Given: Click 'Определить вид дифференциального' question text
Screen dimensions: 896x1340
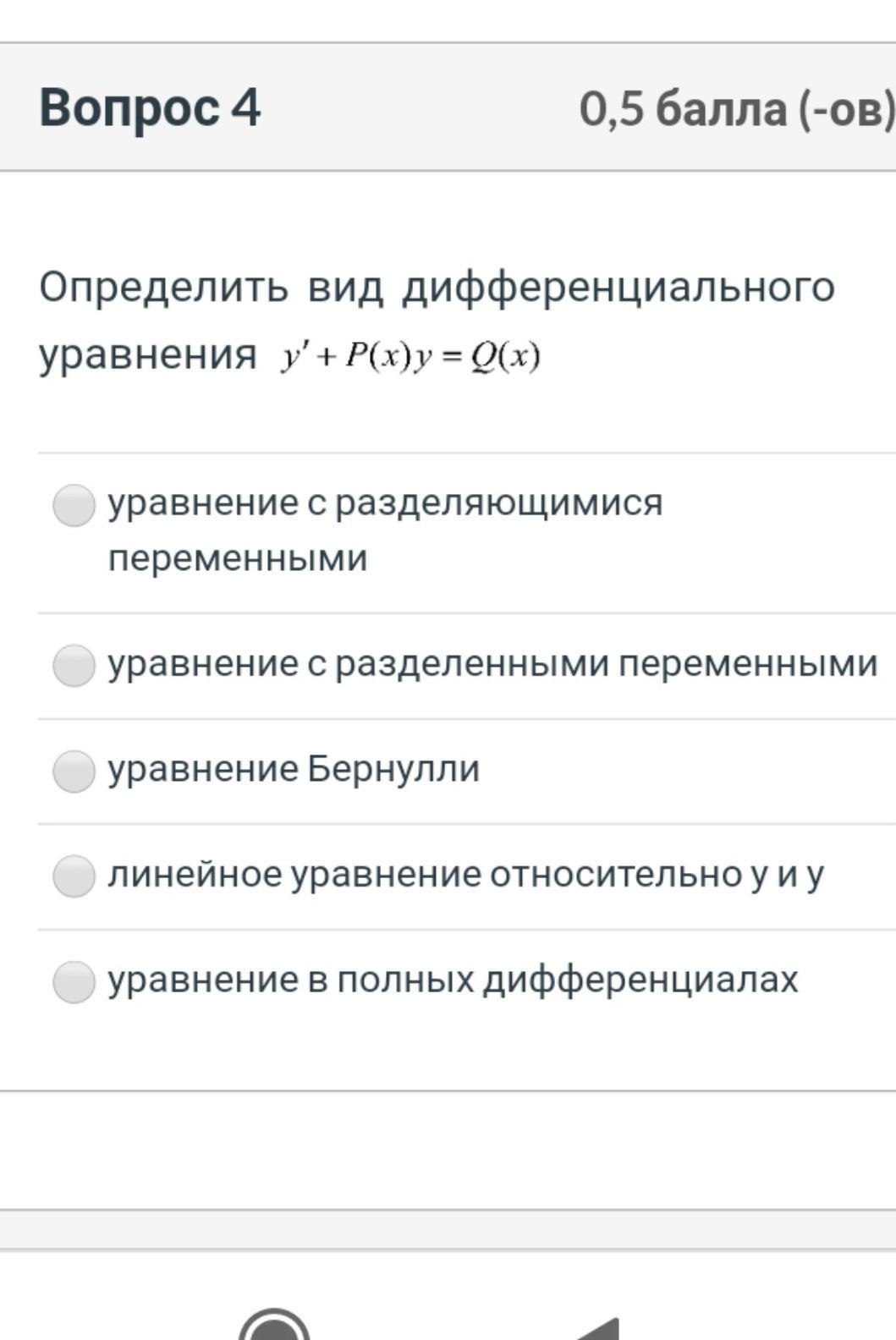Looking at the screenshot, I should 437,287.
